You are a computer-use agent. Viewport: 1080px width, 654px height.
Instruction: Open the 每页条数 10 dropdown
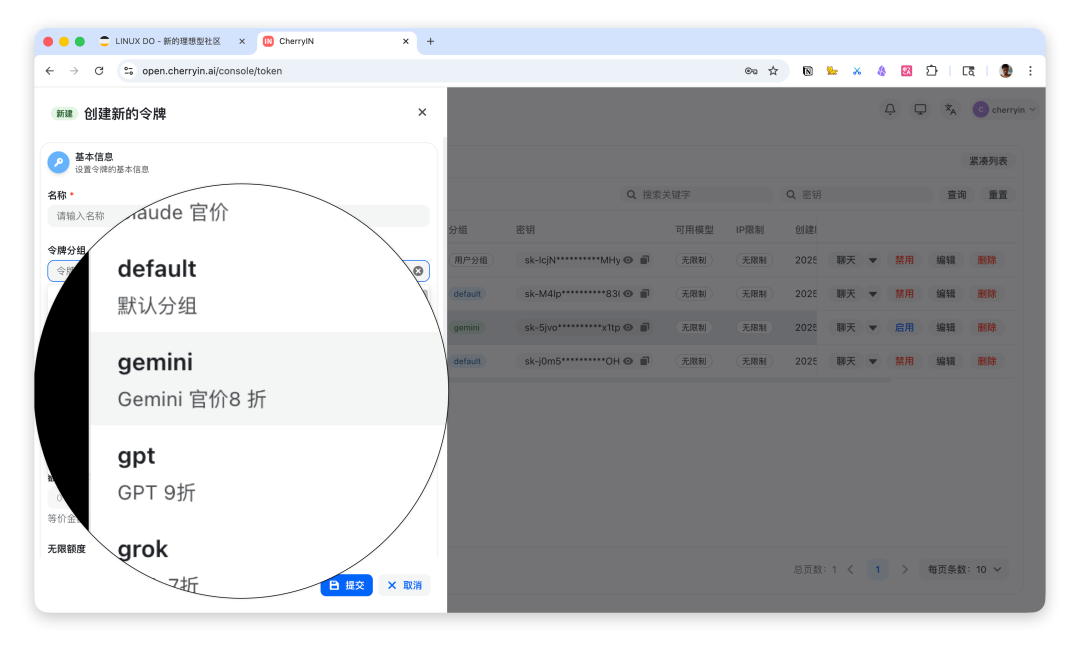tap(966, 569)
